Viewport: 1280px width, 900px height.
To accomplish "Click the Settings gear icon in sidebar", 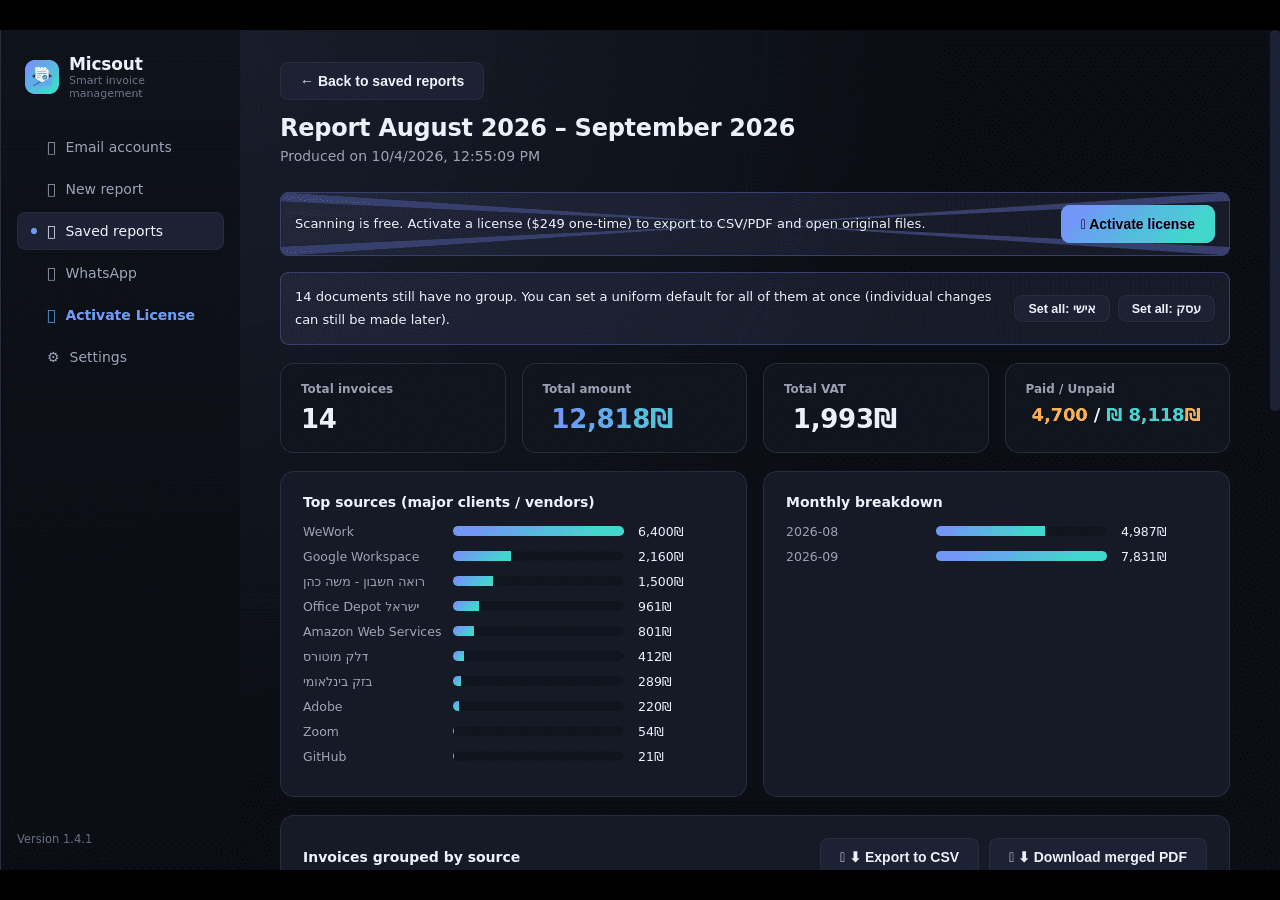I will (53, 357).
